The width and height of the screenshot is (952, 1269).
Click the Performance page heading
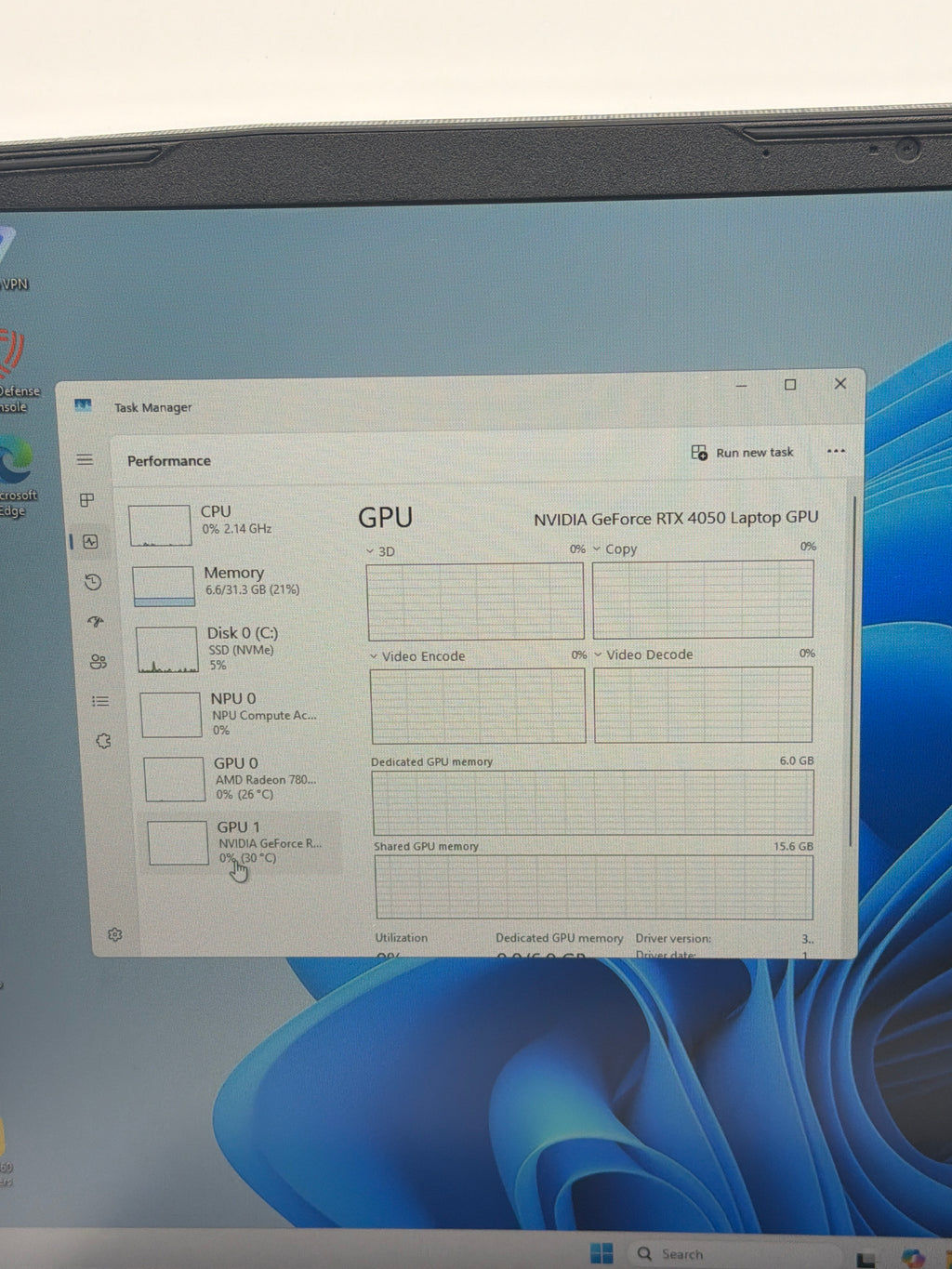[169, 461]
